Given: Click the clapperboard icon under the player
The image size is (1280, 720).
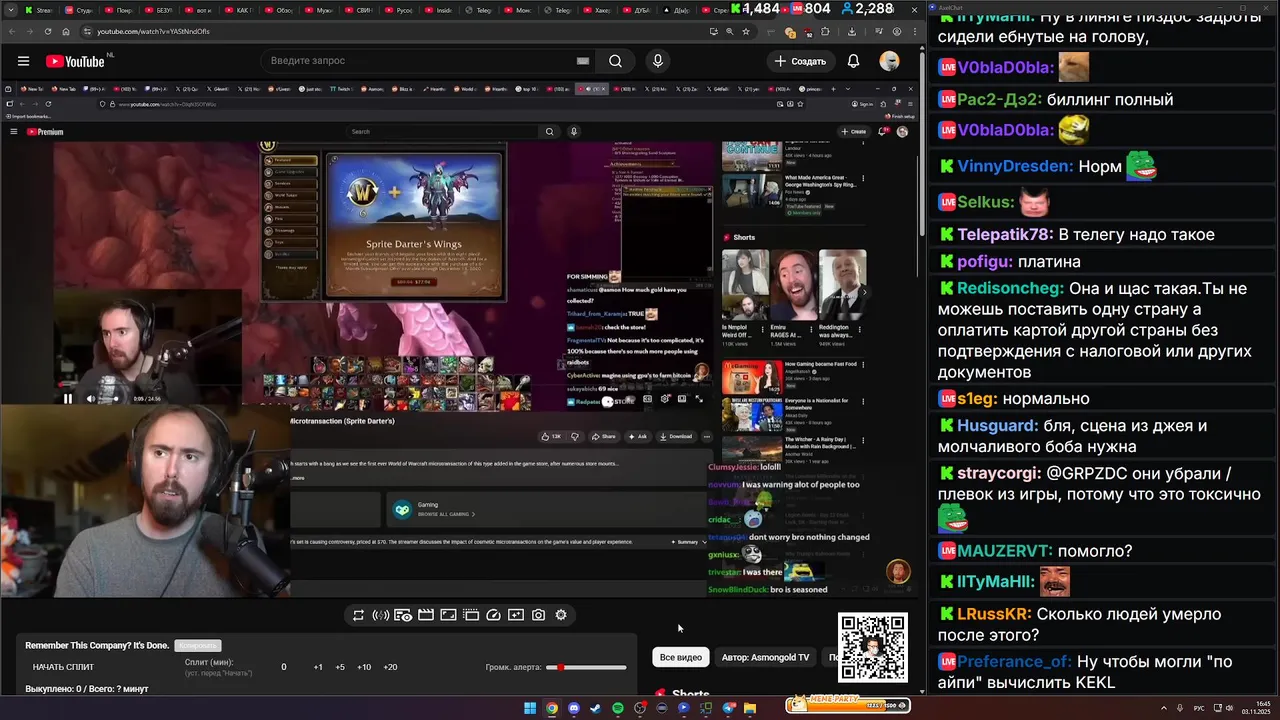Looking at the screenshot, I should click(425, 615).
